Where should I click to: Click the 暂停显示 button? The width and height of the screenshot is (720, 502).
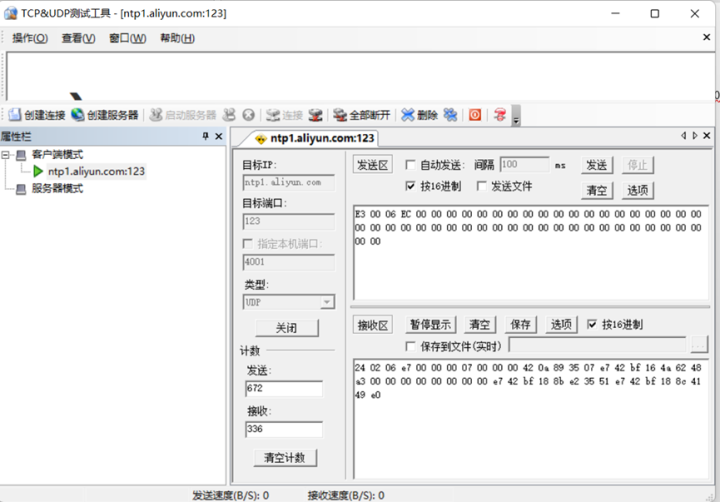(431, 325)
